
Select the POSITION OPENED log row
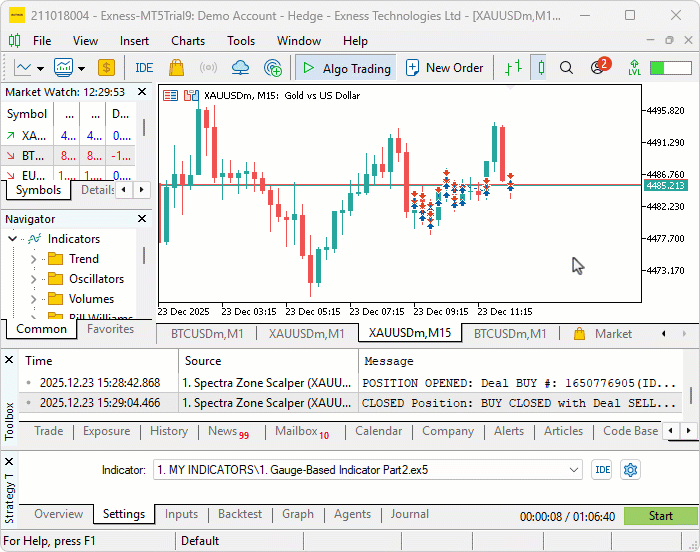351,383
